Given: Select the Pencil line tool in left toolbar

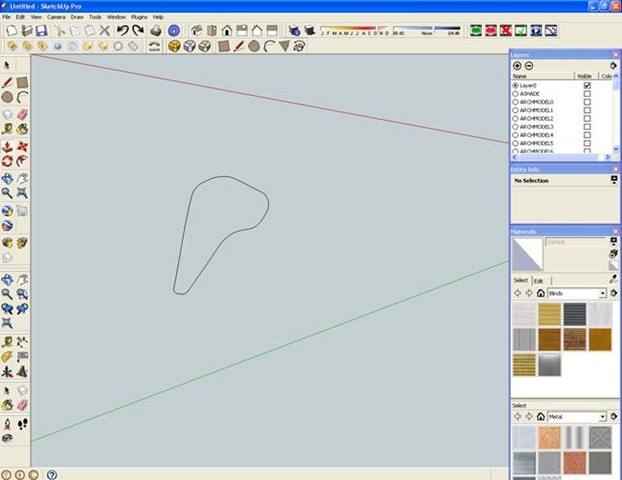Looking at the screenshot, I should pyautogui.click(x=7, y=82).
